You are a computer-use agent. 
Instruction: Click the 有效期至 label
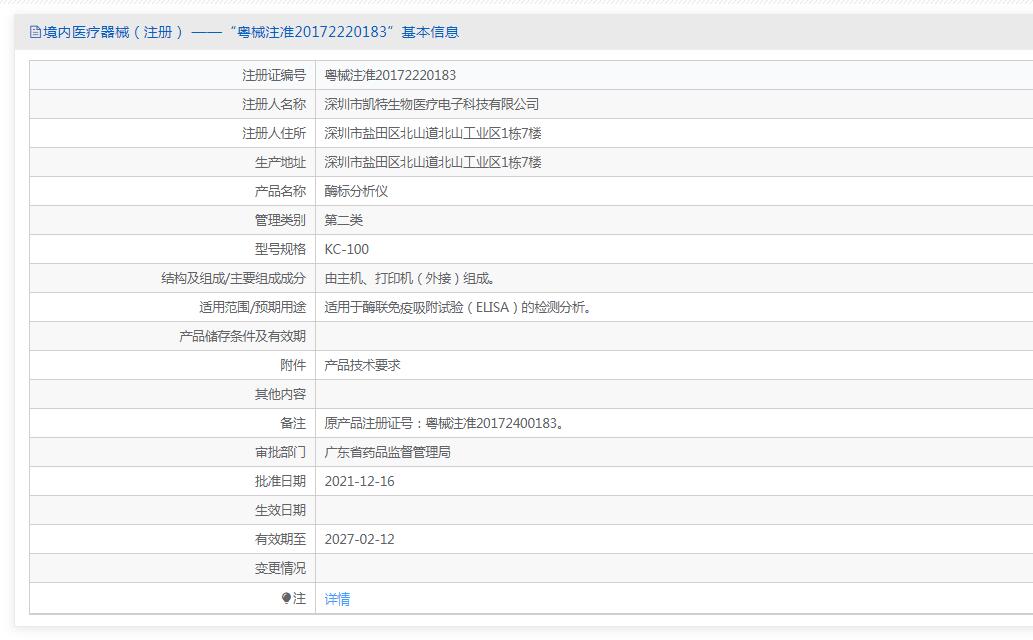click(x=281, y=539)
